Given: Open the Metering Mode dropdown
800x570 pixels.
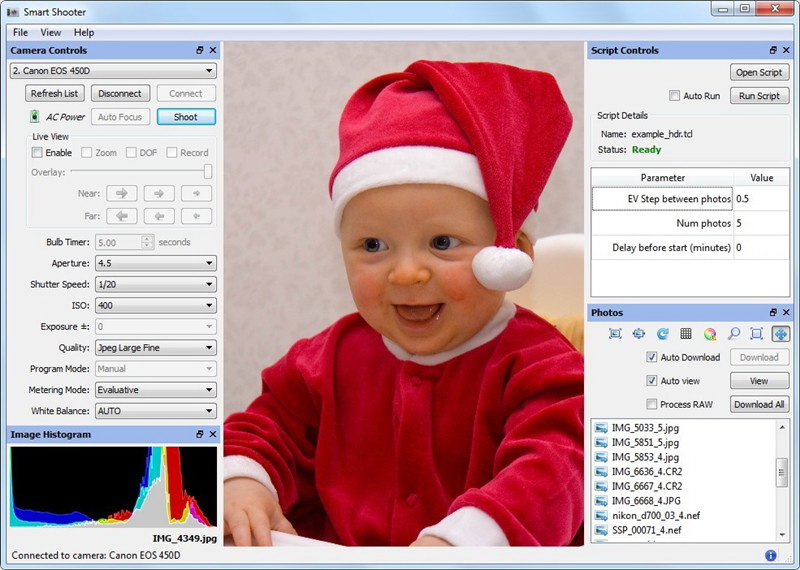Looking at the screenshot, I should tap(156, 390).
